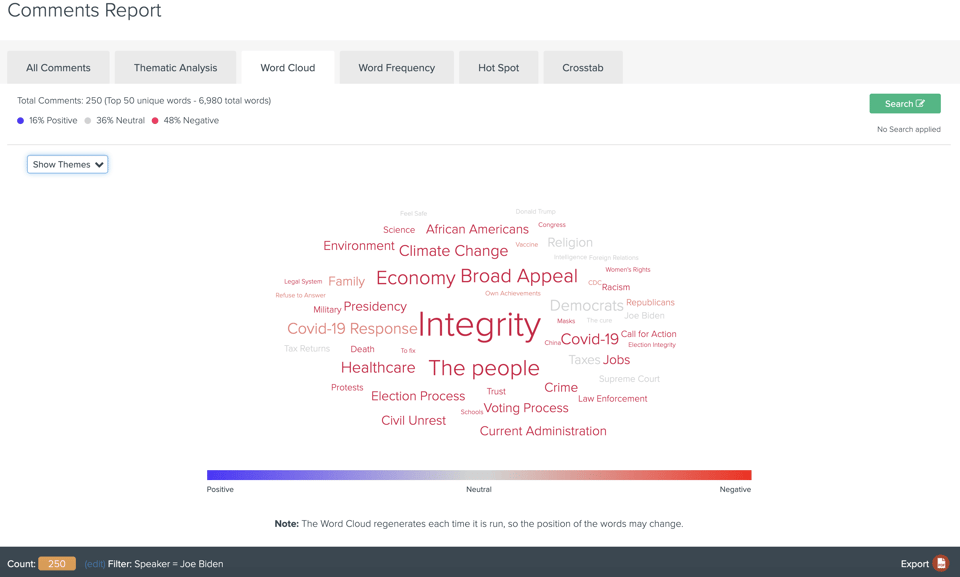960x577 pixels.
Task: Click the Search button edit icon
Action: [x=920, y=104]
